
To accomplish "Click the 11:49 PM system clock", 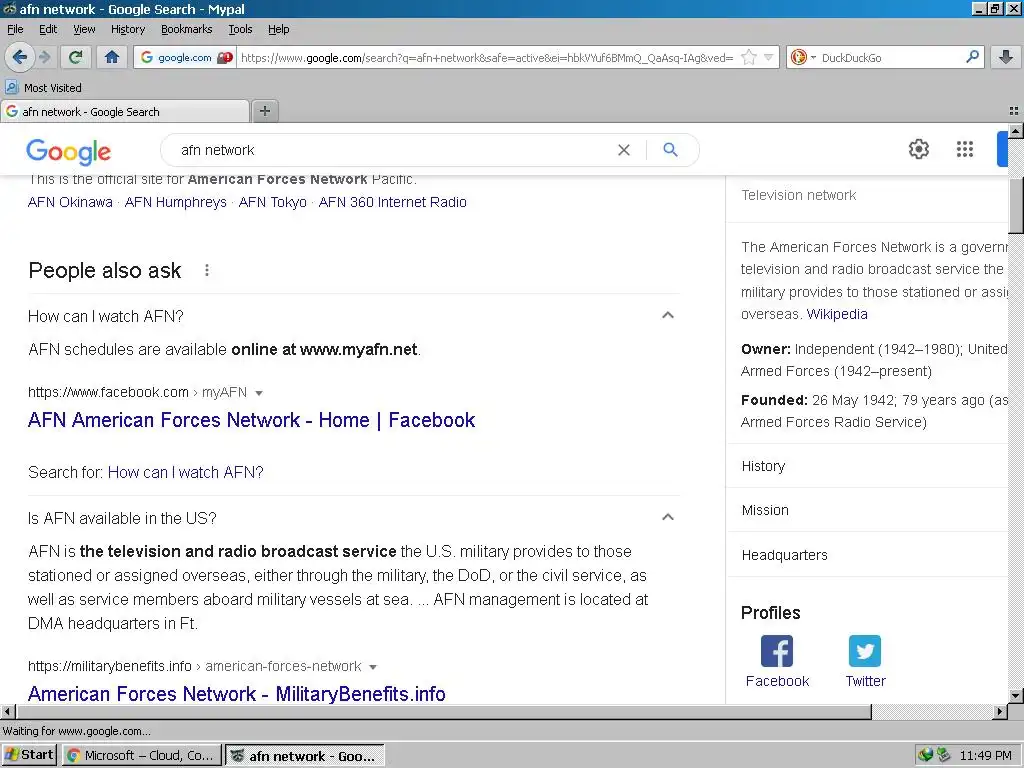I will pyautogui.click(x=985, y=756).
